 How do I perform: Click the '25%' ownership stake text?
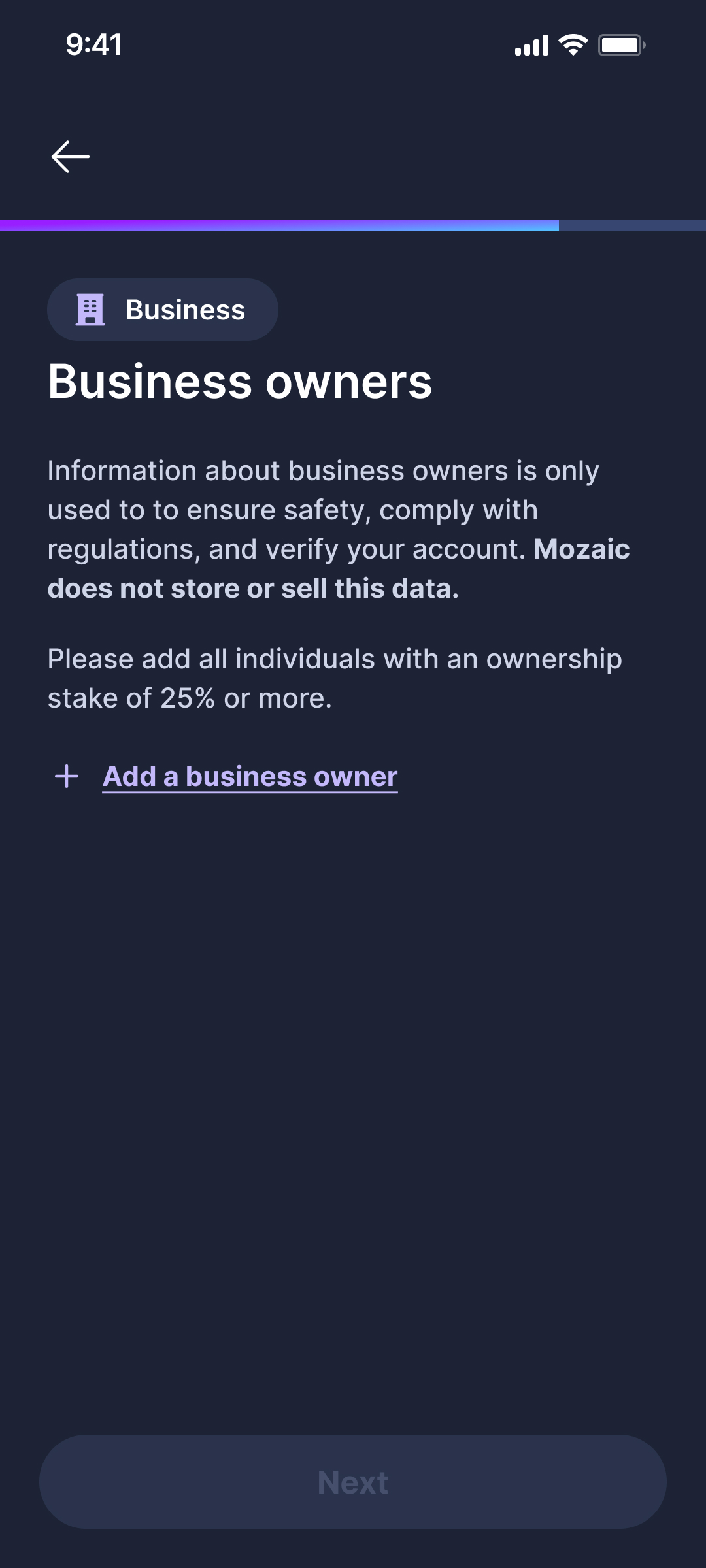pyautogui.click(x=188, y=698)
